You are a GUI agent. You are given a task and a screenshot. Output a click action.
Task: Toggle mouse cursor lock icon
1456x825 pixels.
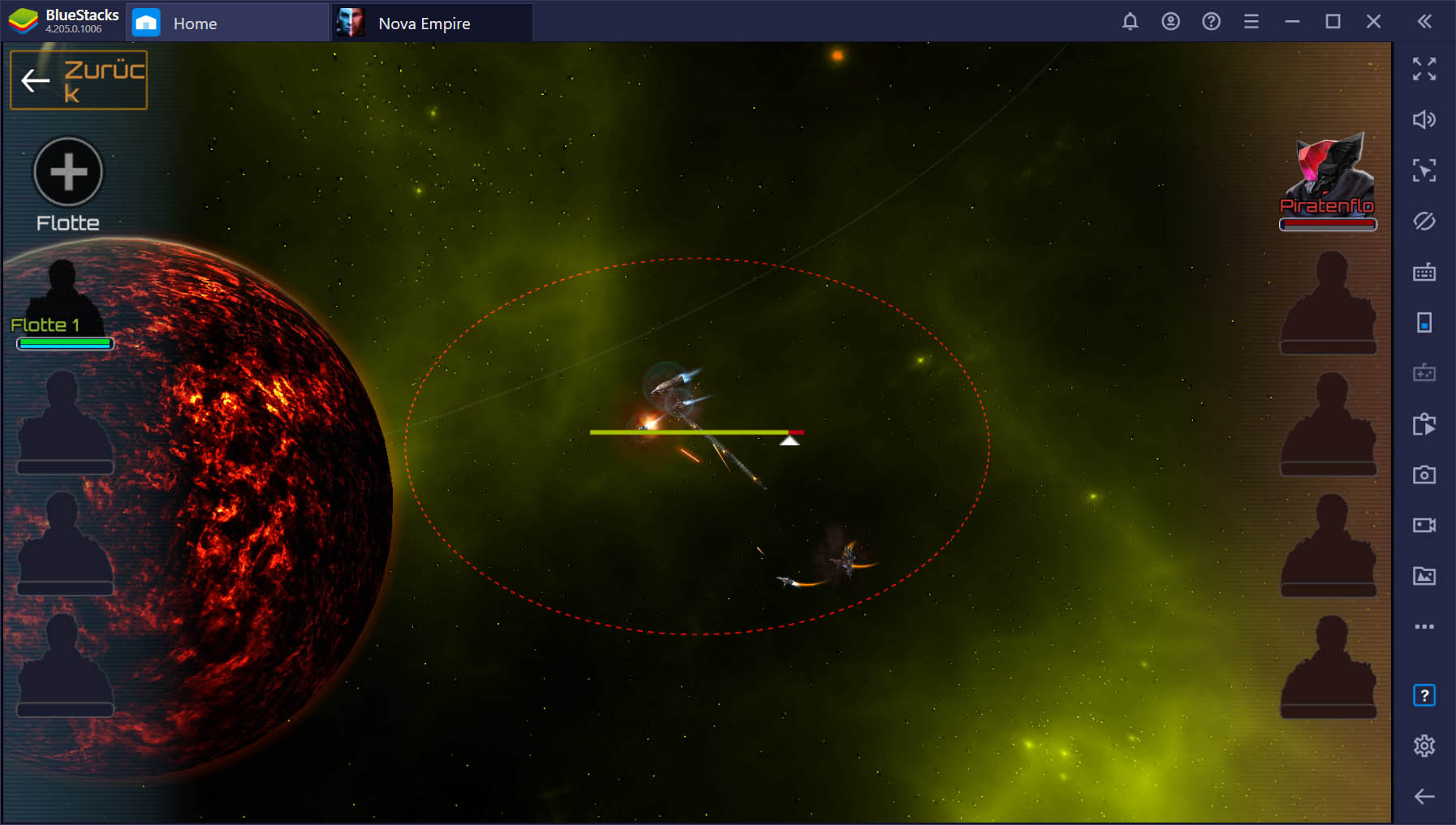click(1424, 170)
